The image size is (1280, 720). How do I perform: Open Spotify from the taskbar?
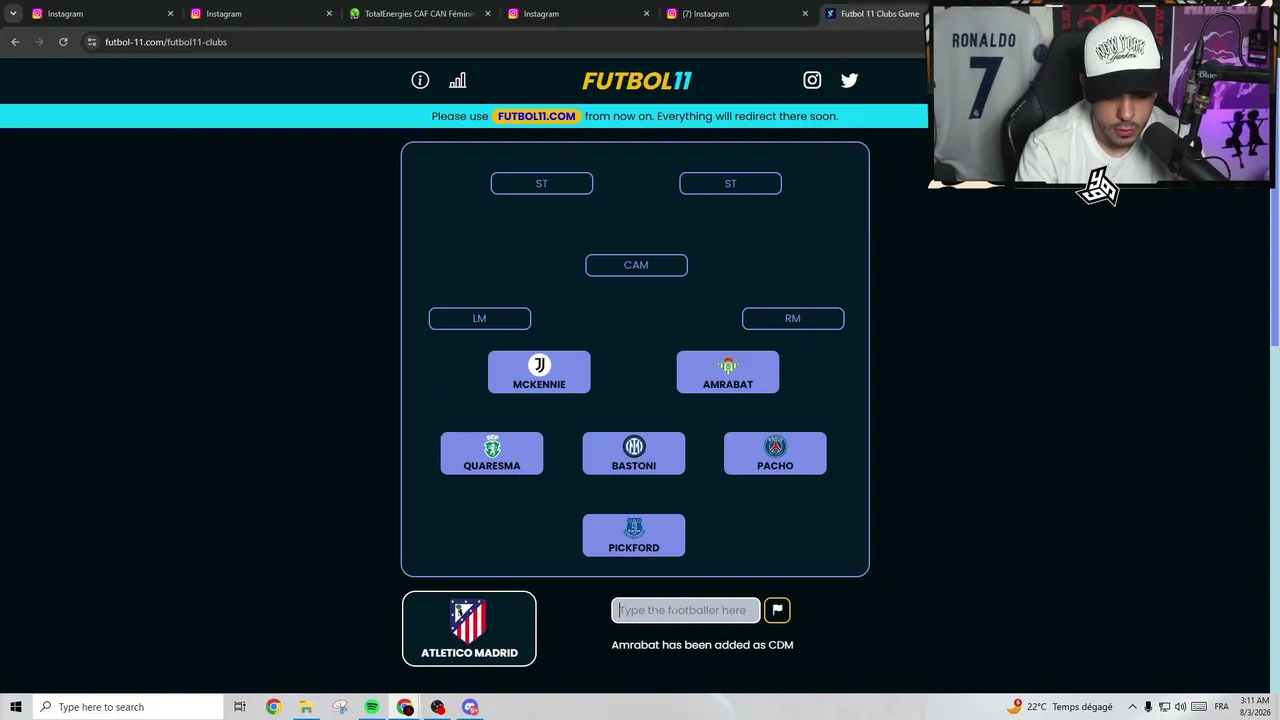372,707
